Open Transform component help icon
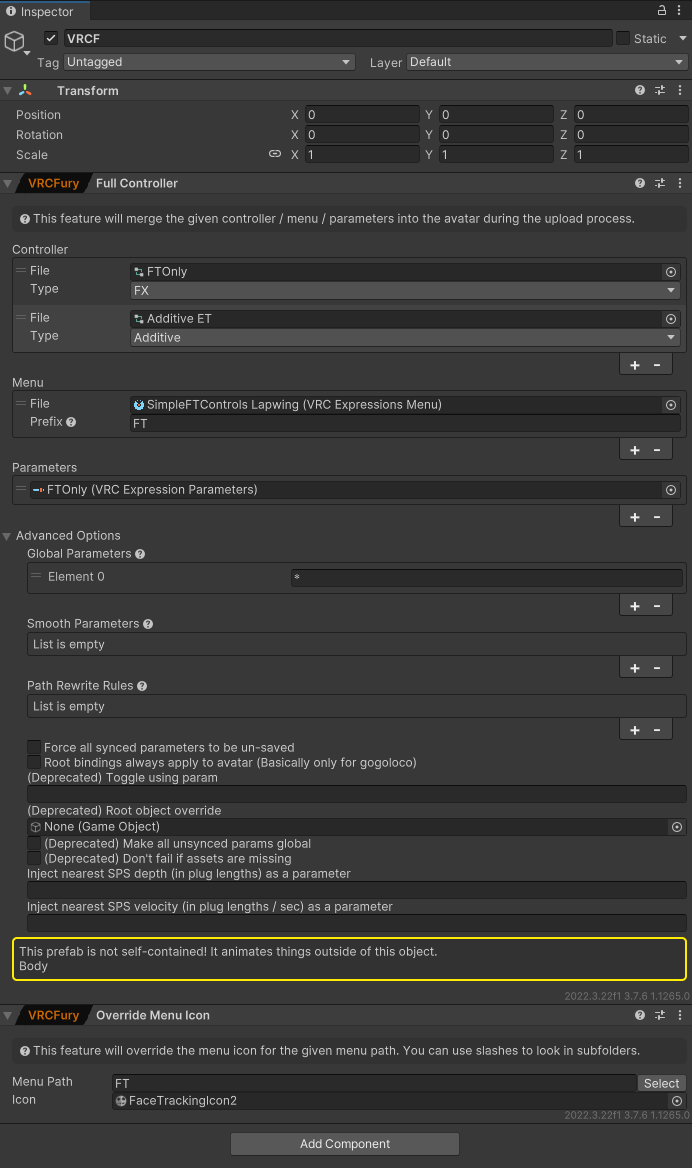692x1168 pixels. (x=640, y=90)
